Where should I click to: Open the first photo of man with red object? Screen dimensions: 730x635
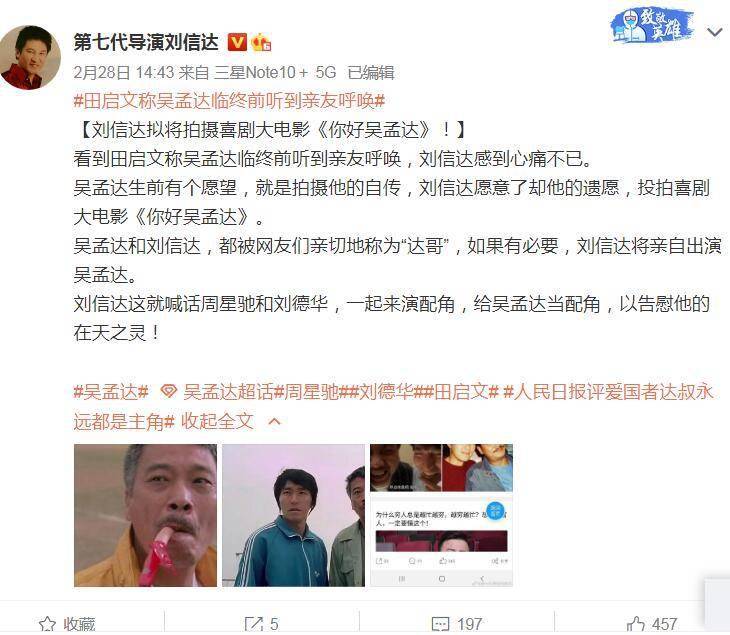145,515
